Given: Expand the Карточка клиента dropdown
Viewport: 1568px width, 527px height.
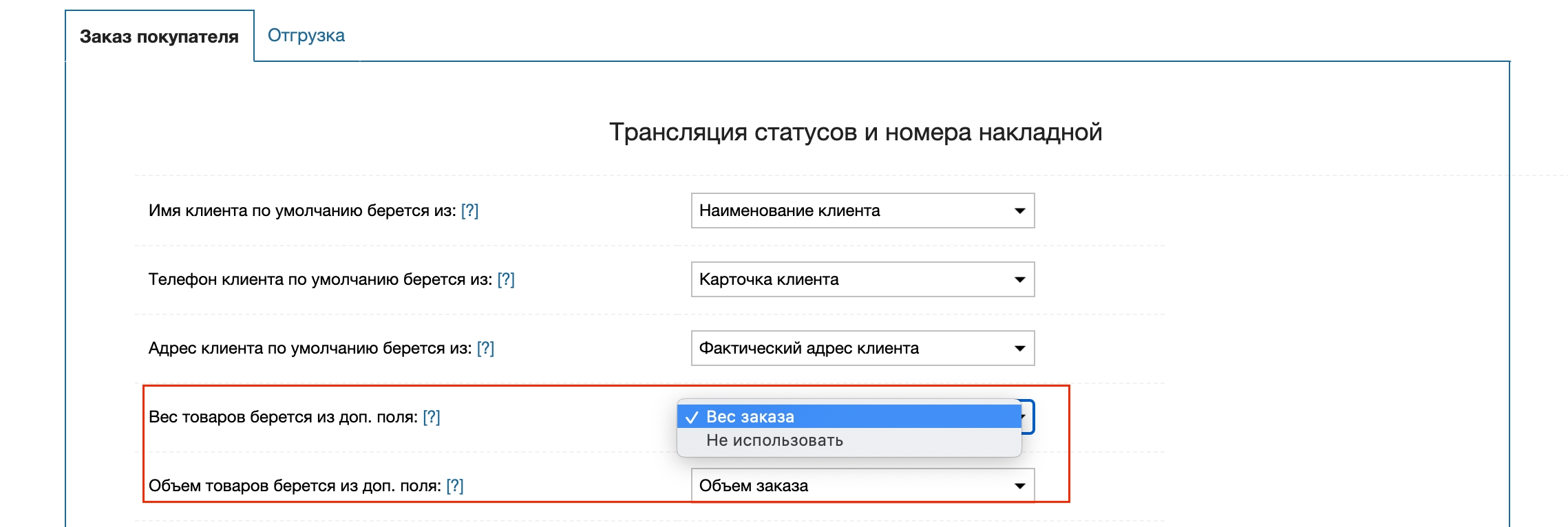Looking at the screenshot, I should point(862,279).
